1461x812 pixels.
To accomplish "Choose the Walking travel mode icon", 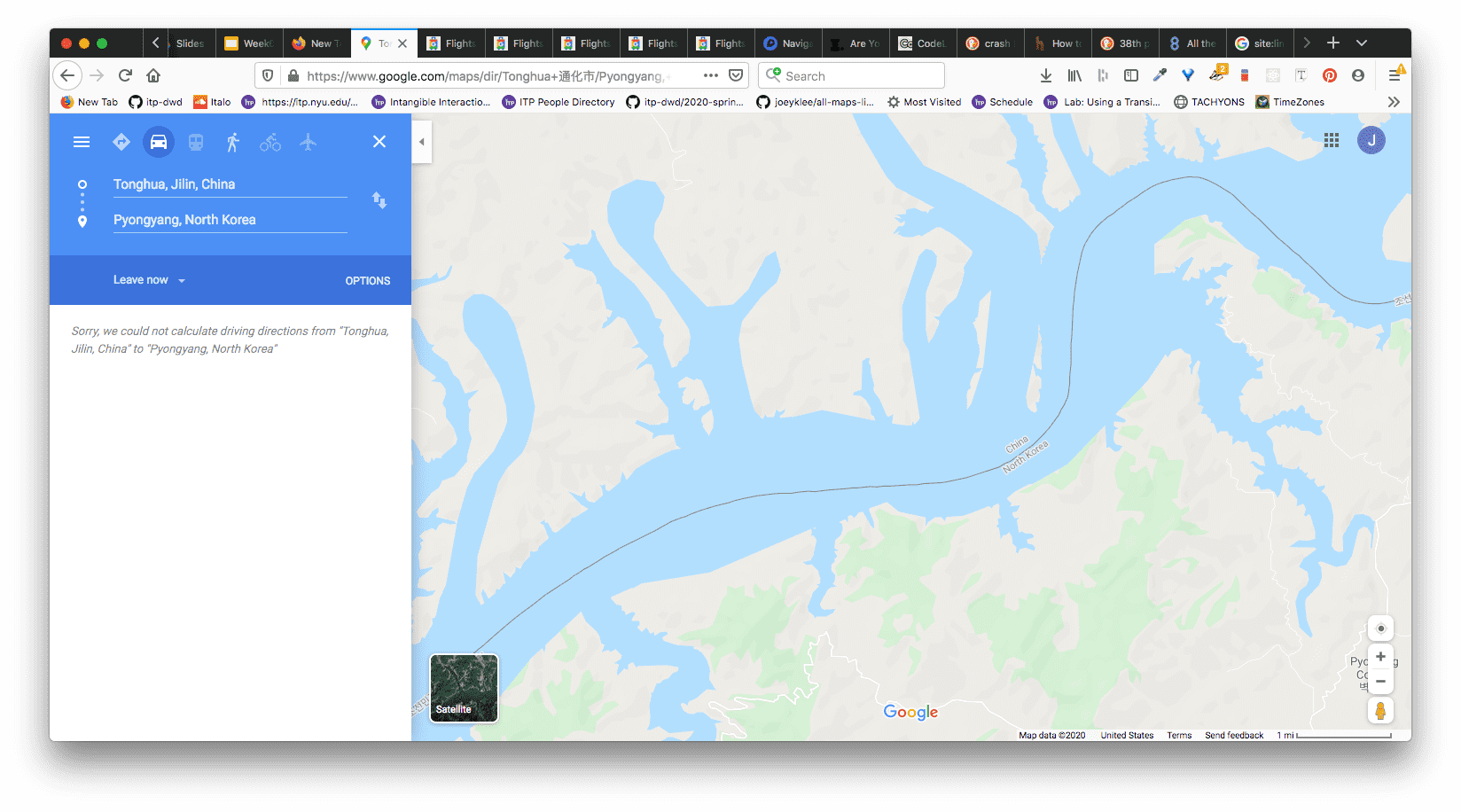I will [233, 142].
